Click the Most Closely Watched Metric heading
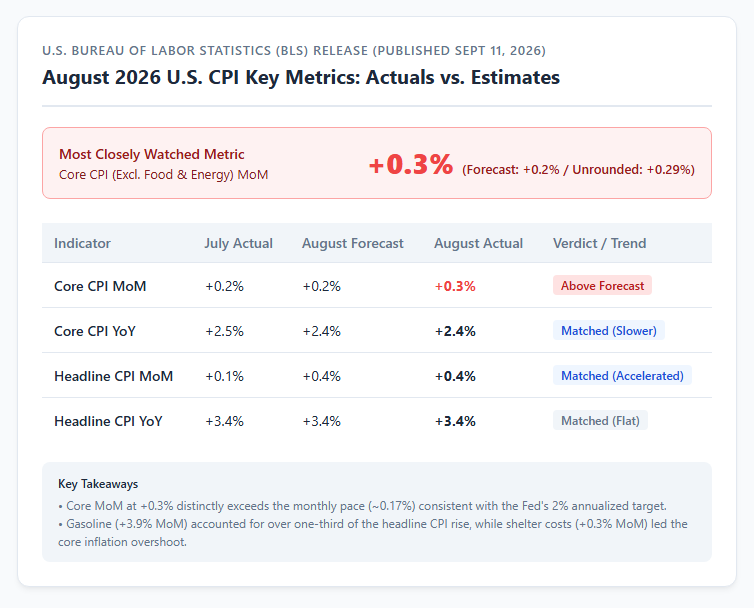 (x=151, y=154)
